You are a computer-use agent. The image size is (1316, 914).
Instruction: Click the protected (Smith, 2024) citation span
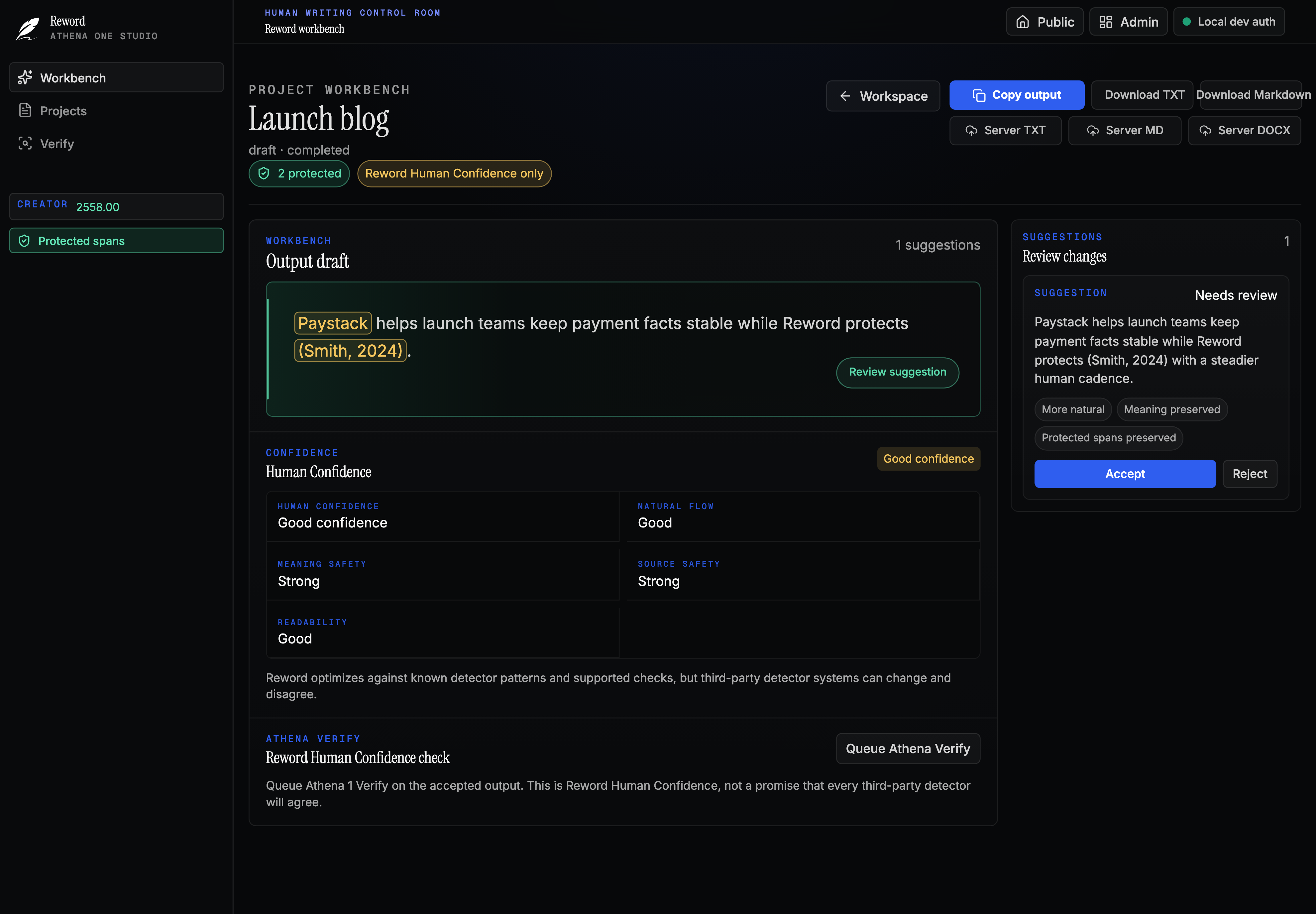351,351
